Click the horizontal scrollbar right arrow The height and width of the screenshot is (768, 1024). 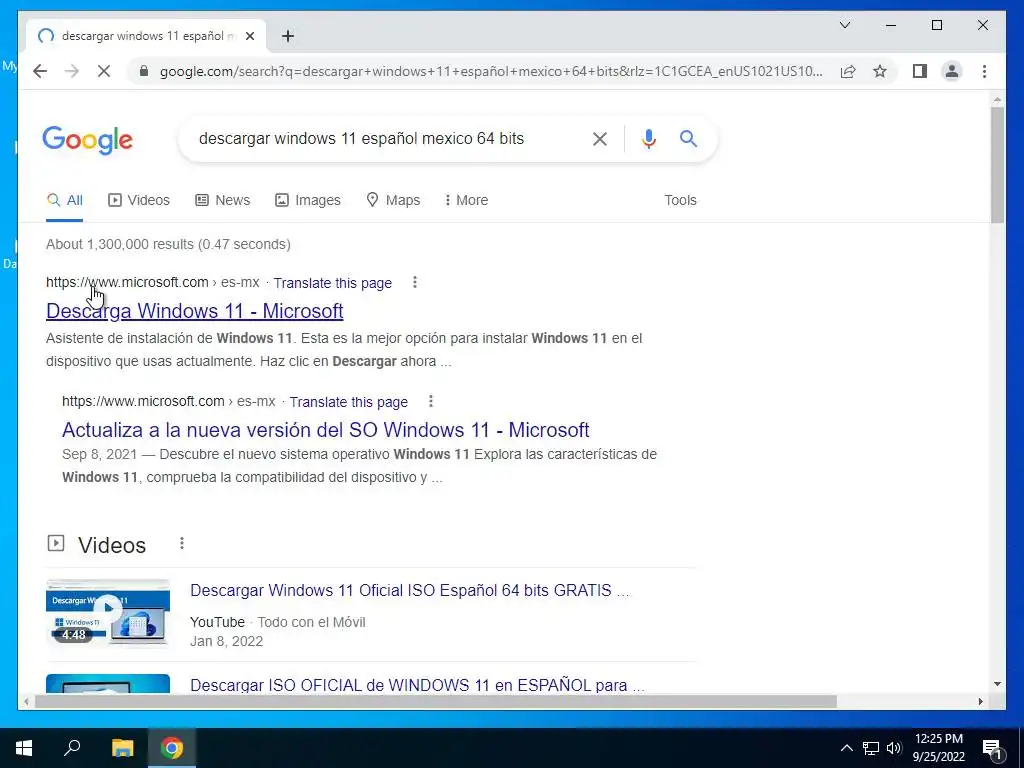coord(980,701)
